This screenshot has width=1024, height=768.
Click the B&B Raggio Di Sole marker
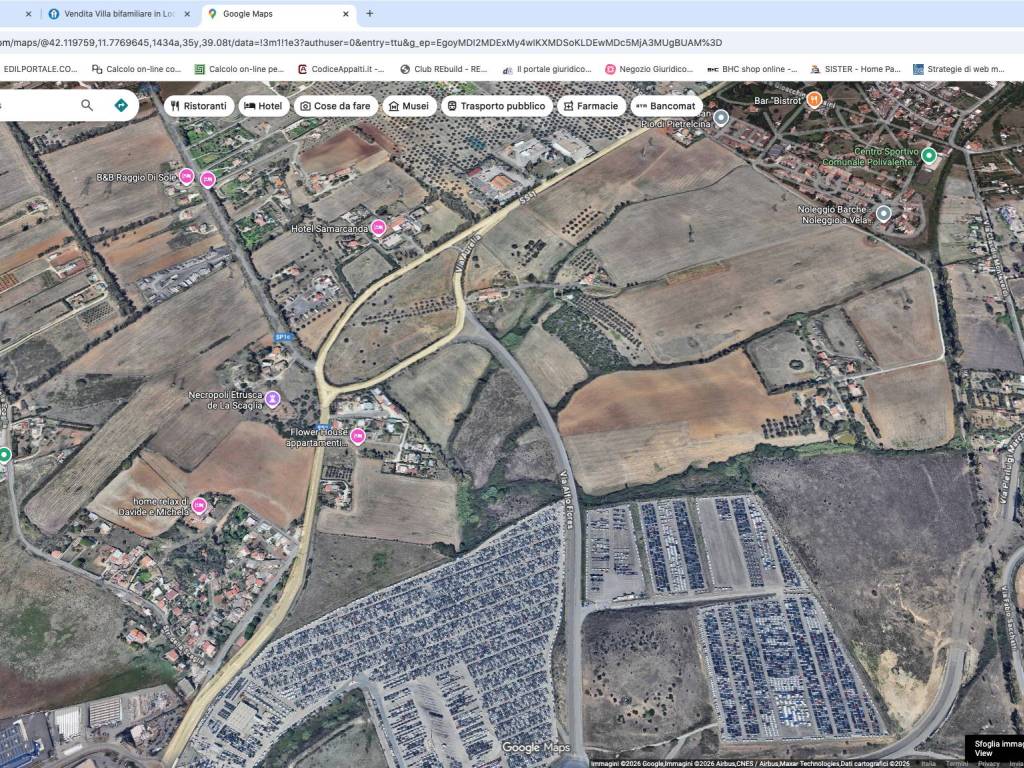(187, 177)
